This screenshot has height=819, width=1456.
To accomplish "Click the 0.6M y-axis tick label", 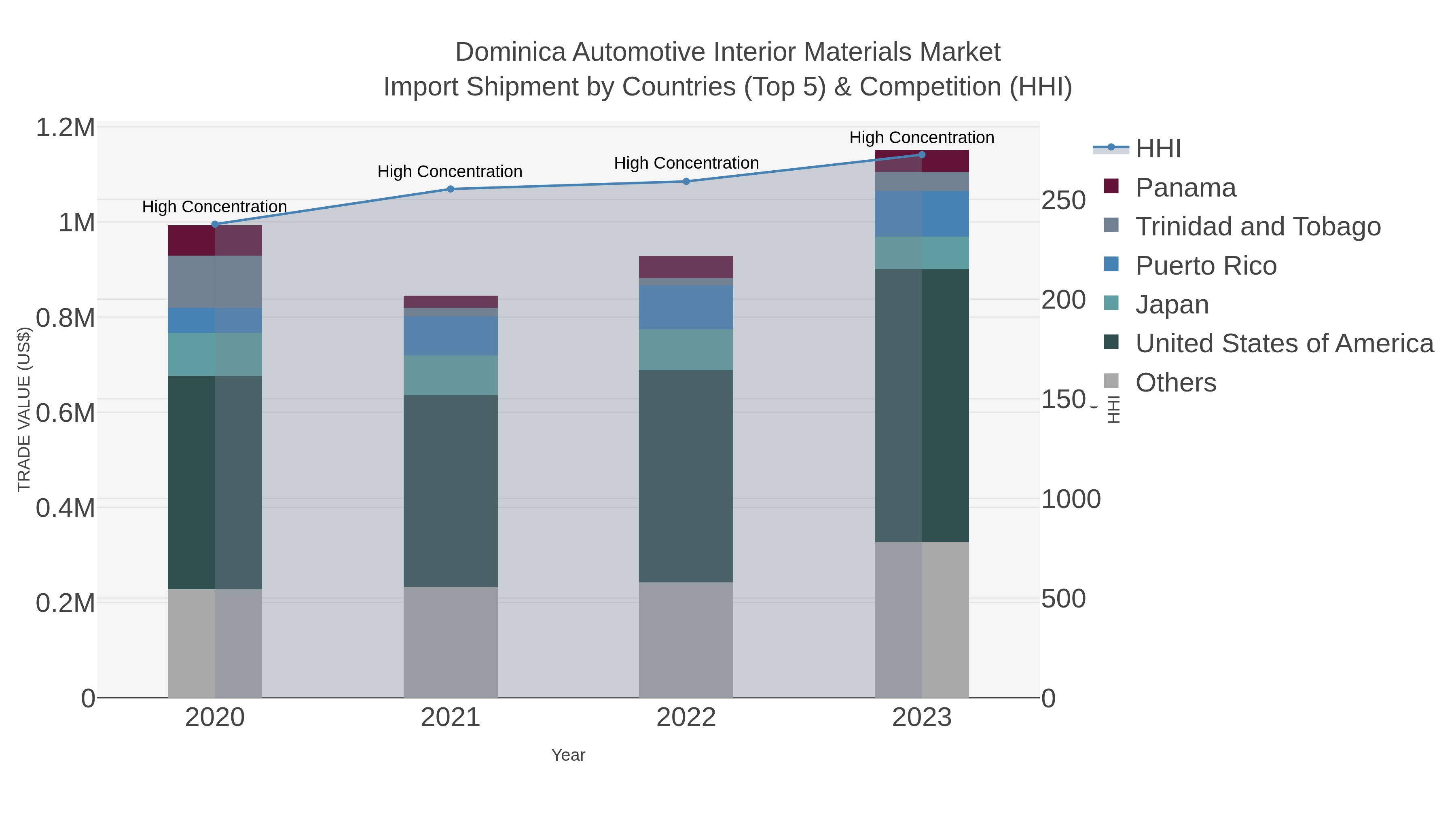I will tap(66, 413).
